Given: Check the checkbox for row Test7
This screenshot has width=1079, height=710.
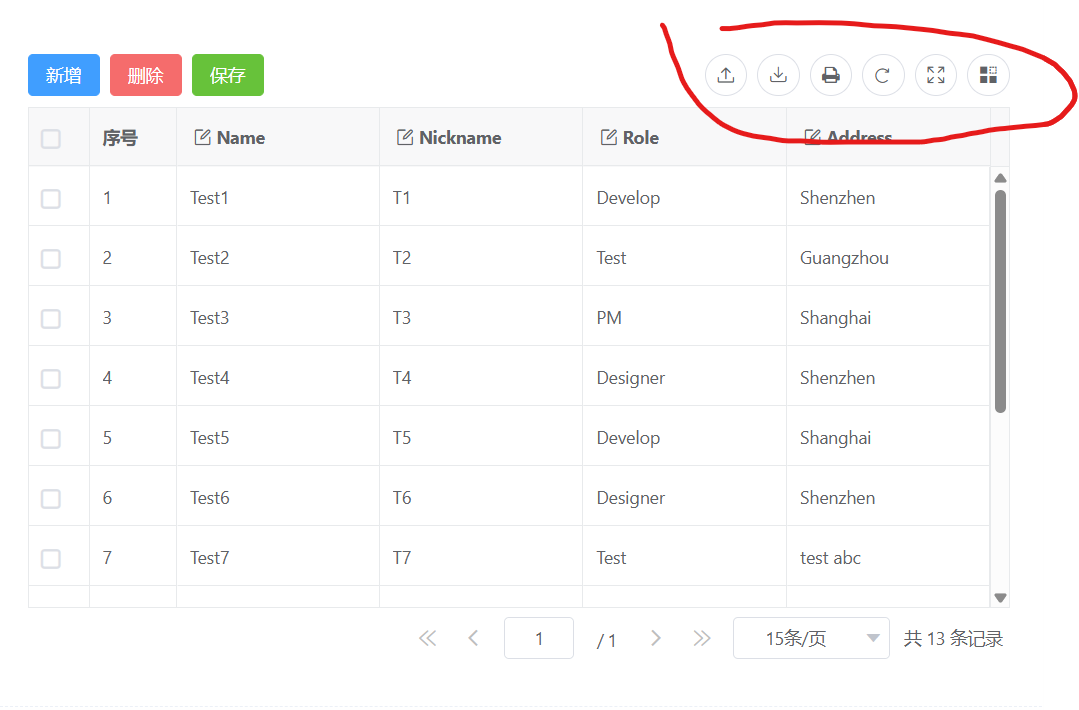Looking at the screenshot, I should pos(51,559).
